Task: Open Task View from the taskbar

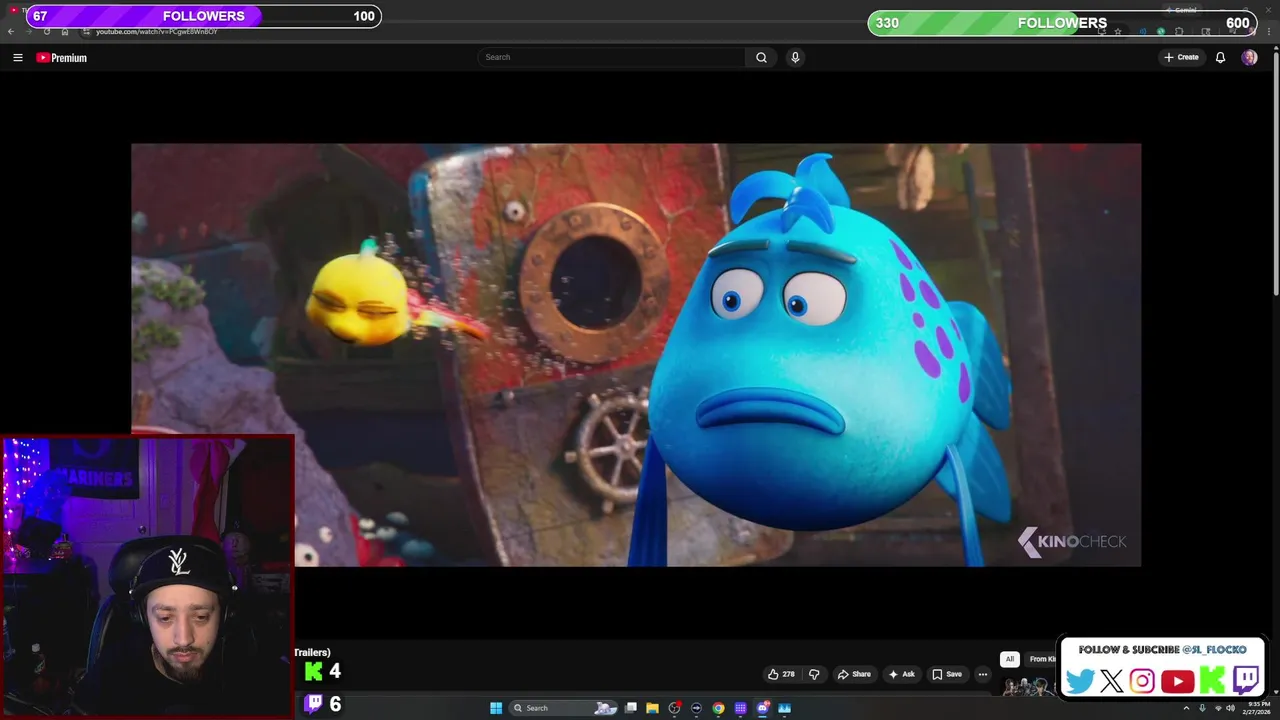Action: (x=631, y=708)
